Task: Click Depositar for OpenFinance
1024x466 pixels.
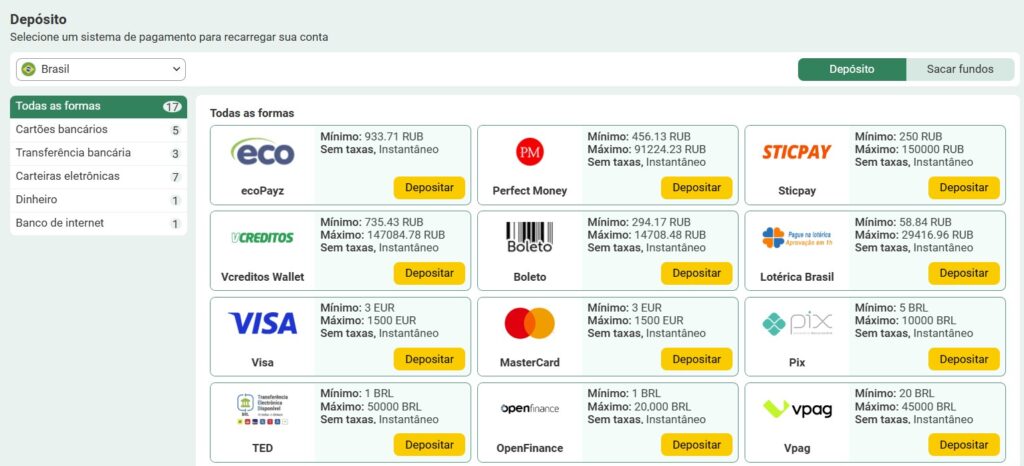Action: coord(696,445)
